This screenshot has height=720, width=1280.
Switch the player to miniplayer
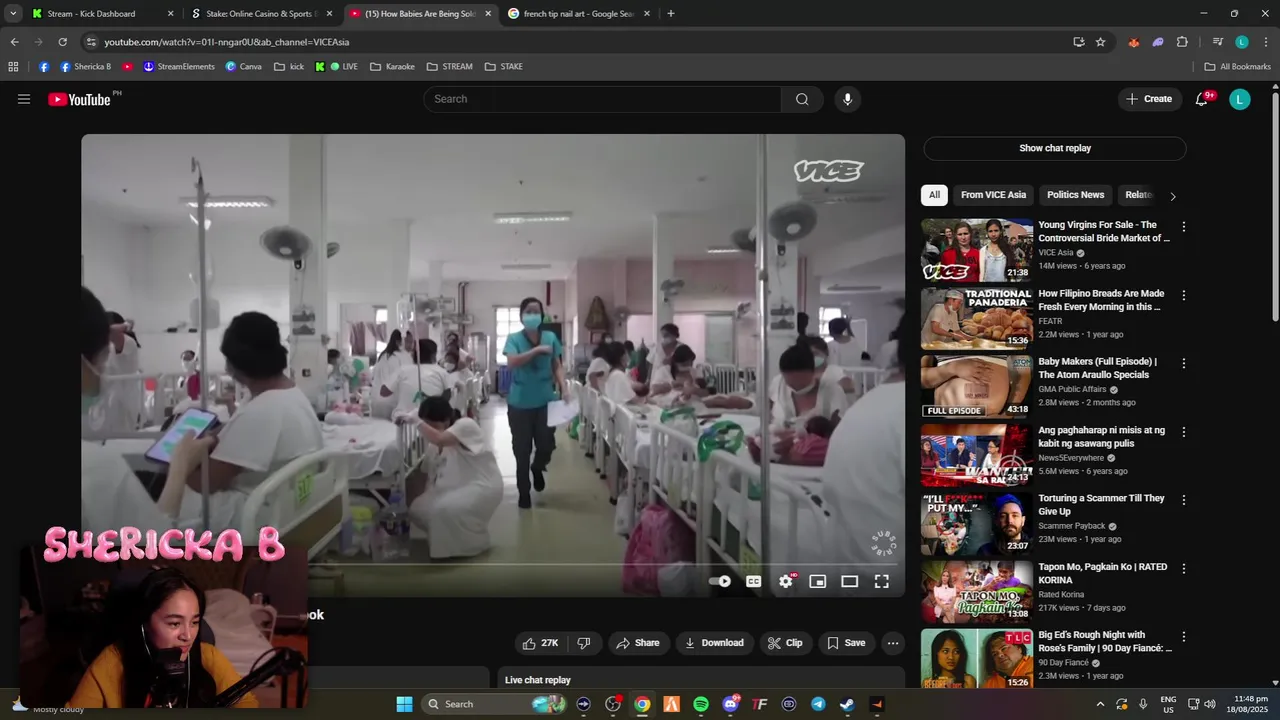click(x=818, y=581)
